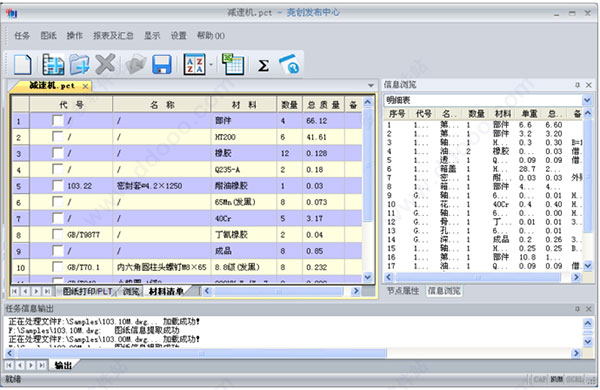This screenshot has width=600, height=390.
Task: Switch to the 图纸打印/PLT tab
Action: [x=87, y=292]
